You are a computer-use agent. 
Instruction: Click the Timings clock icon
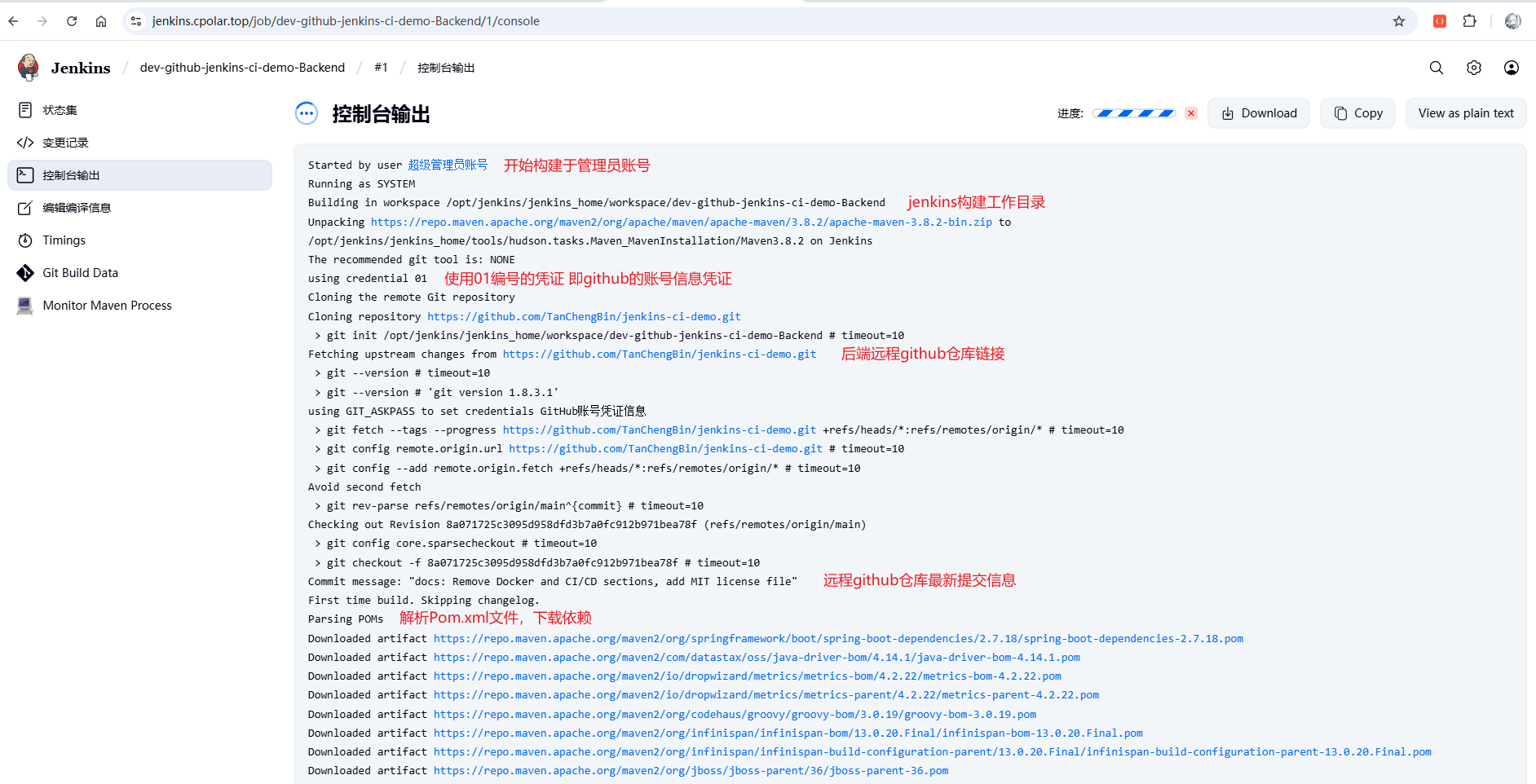coord(25,240)
